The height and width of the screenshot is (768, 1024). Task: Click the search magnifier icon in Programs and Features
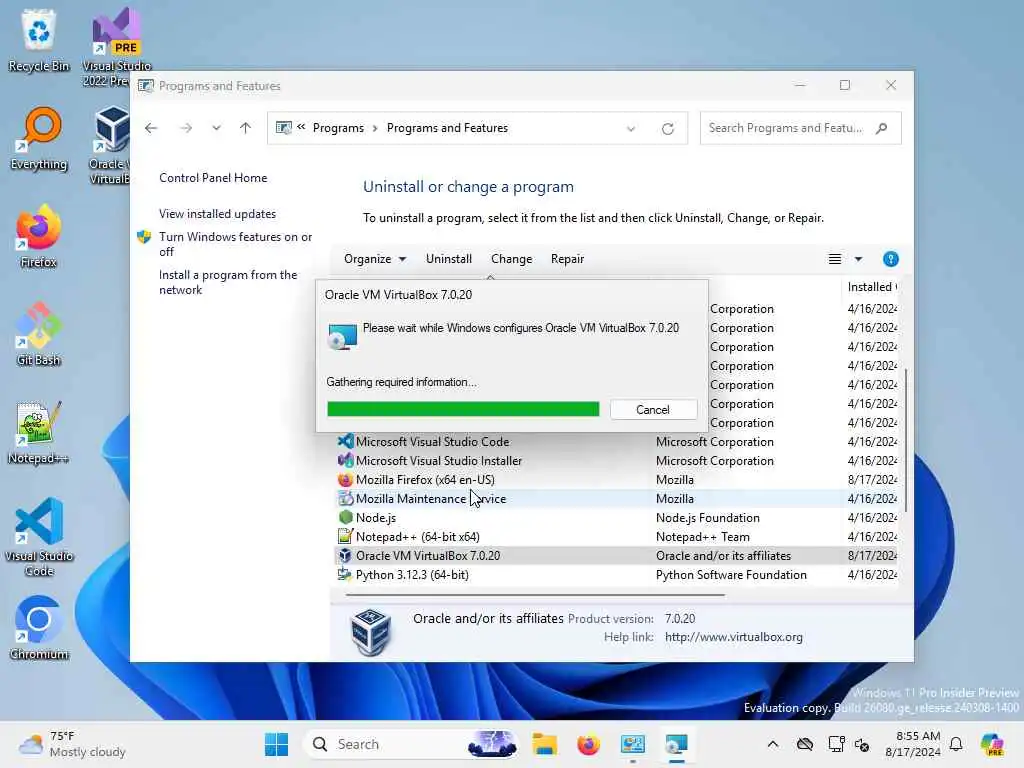(882, 128)
